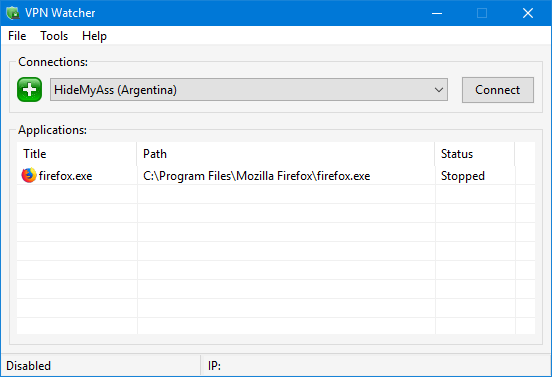Click the IP field in status bar
The image size is (552, 377).
pos(376,365)
